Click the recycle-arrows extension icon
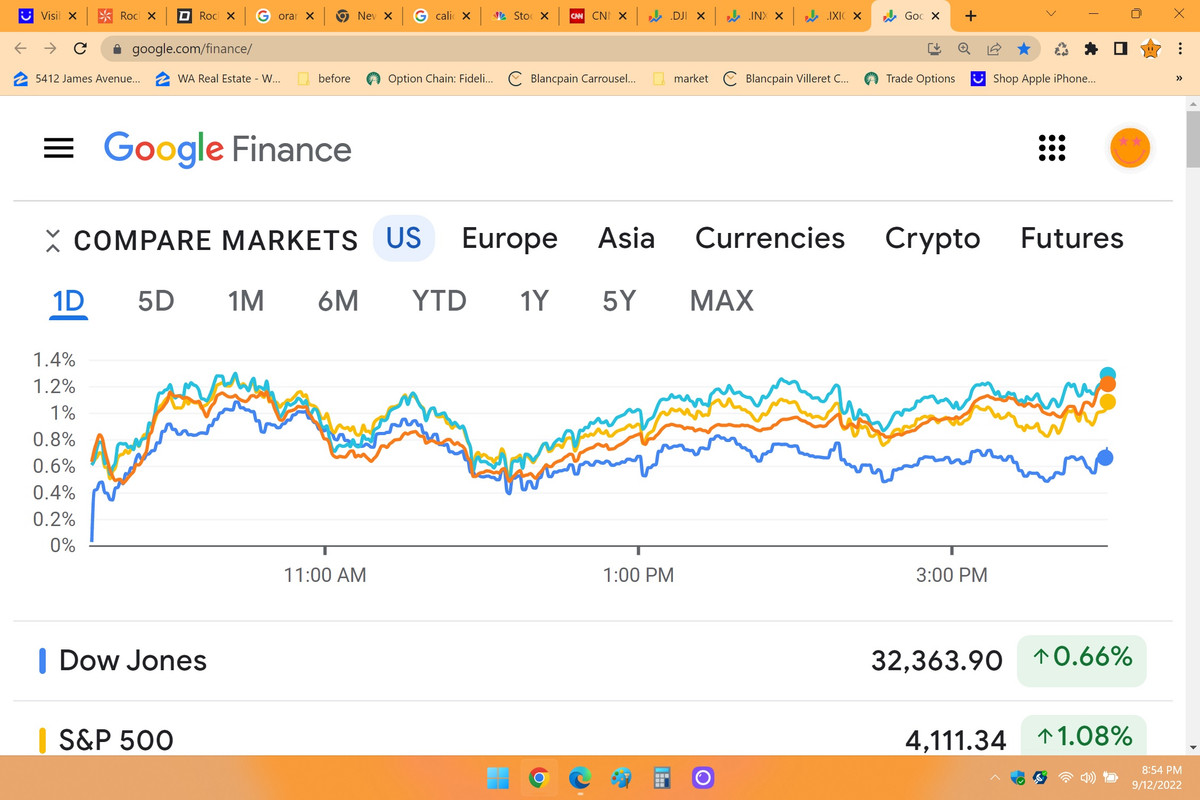Viewport: 1200px width, 800px height. click(1063, 48)
